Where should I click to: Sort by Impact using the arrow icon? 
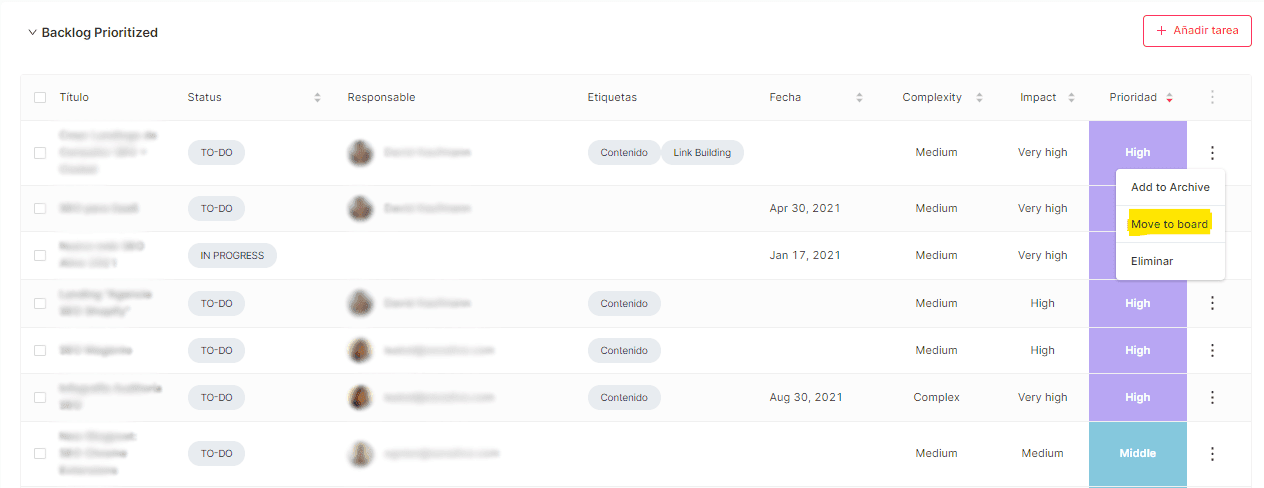(1071, 97)
